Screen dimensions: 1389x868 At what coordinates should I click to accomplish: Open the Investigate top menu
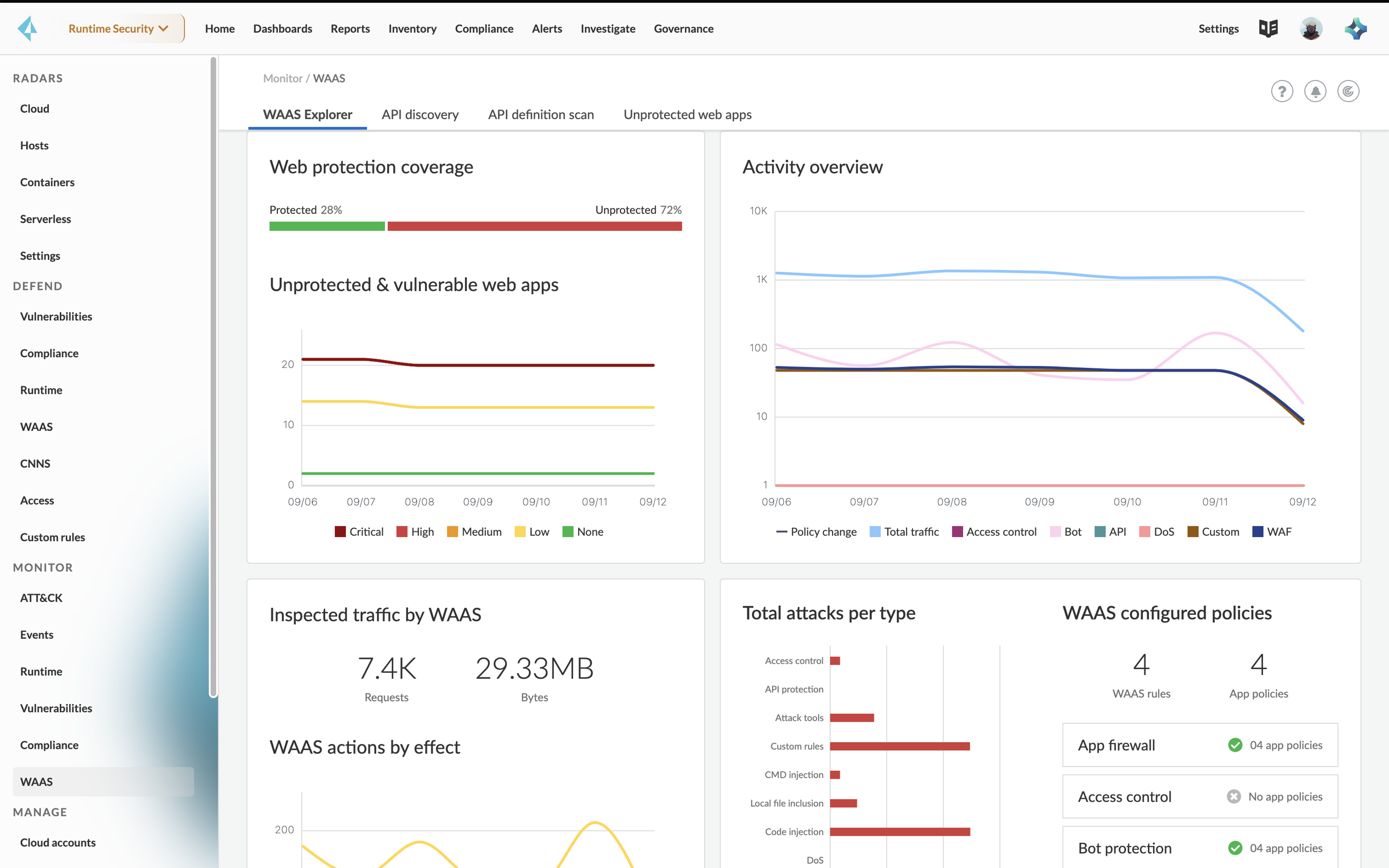607,29
